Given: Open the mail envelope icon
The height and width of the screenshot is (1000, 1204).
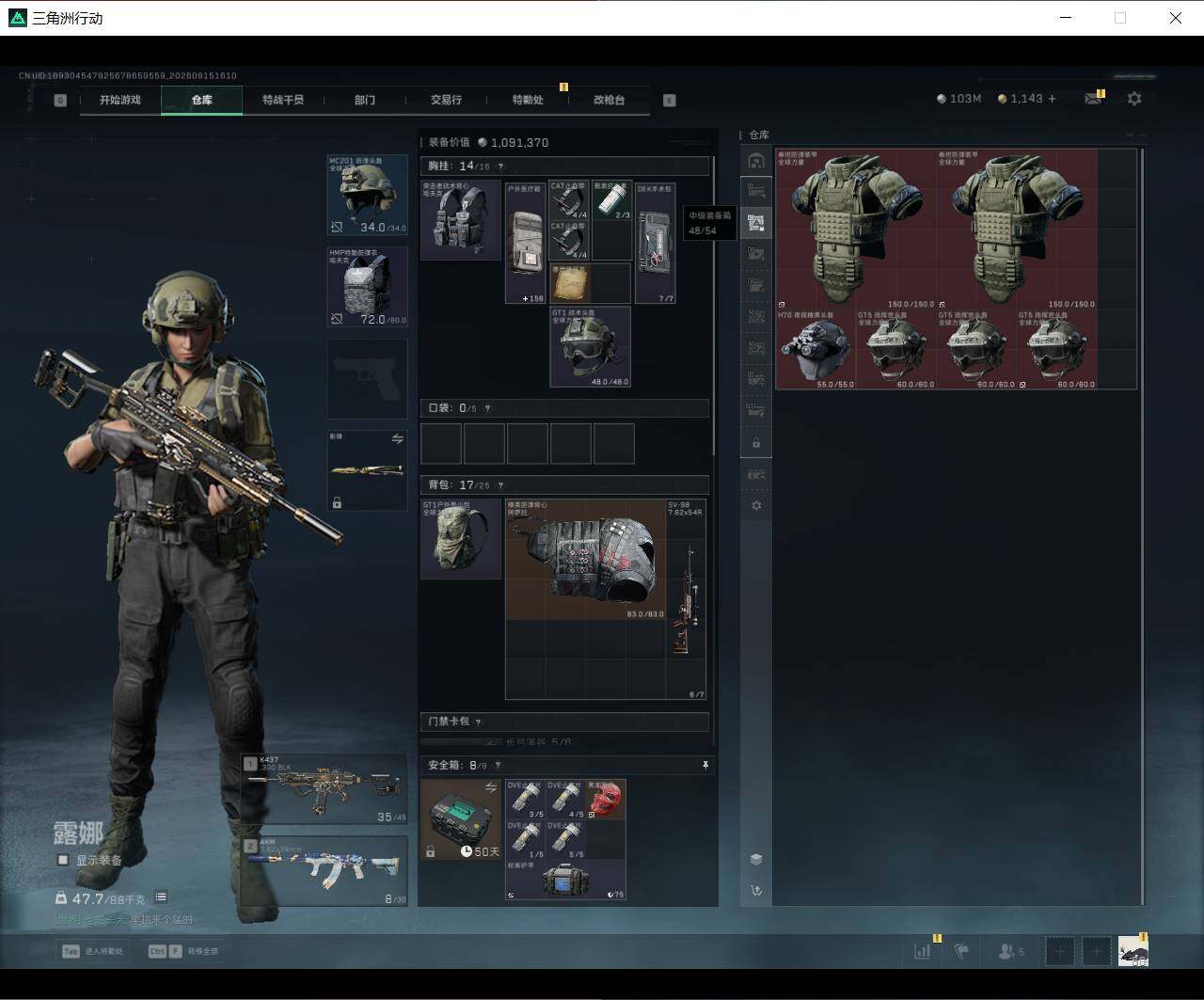Looking at the screenshot, I should tap(1093, 99).
